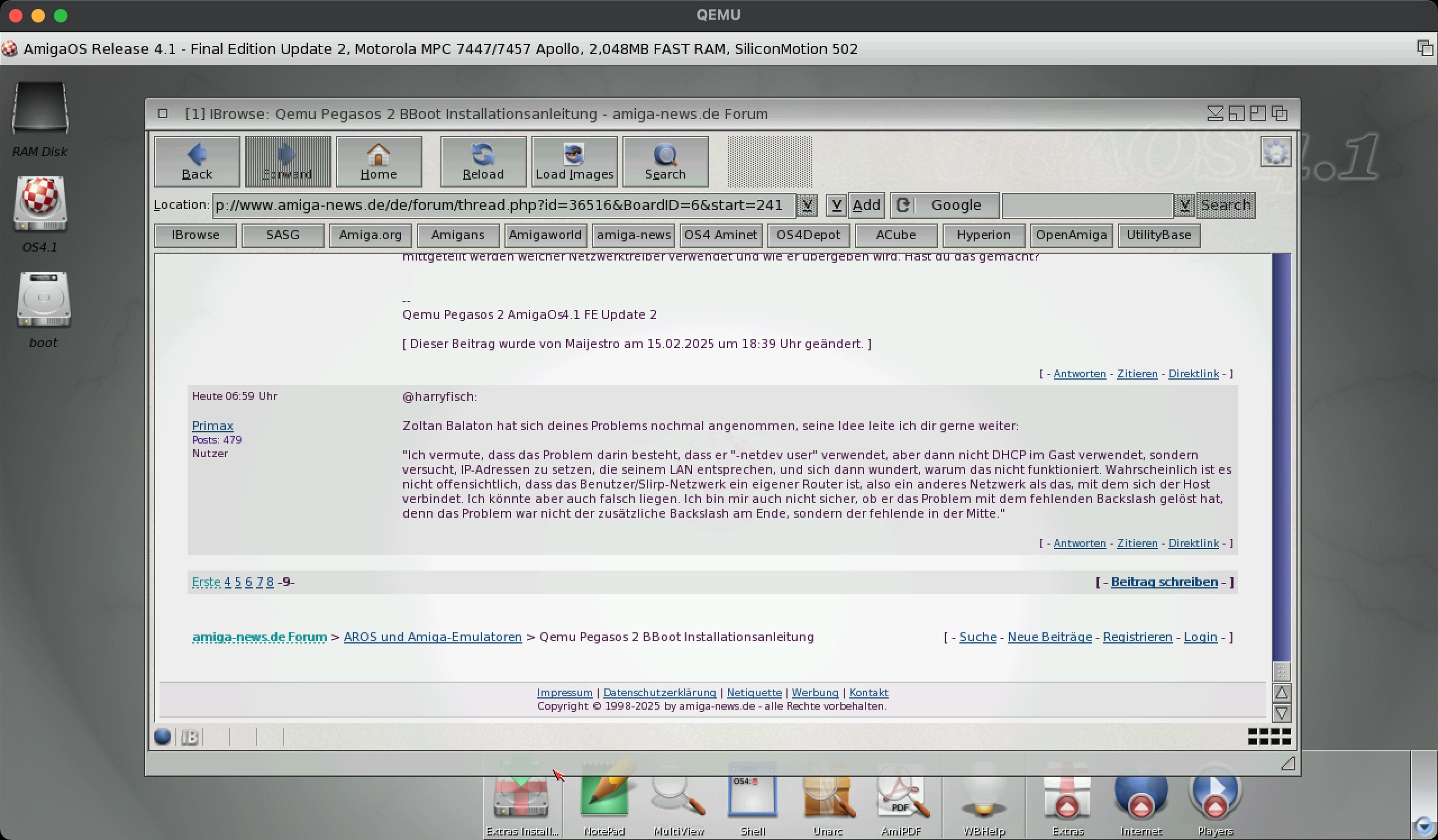Image resolution: width=1438 pixels, height=840 pixels.
Task: Open the amiga-news bookmark
Action: [634, 235]
